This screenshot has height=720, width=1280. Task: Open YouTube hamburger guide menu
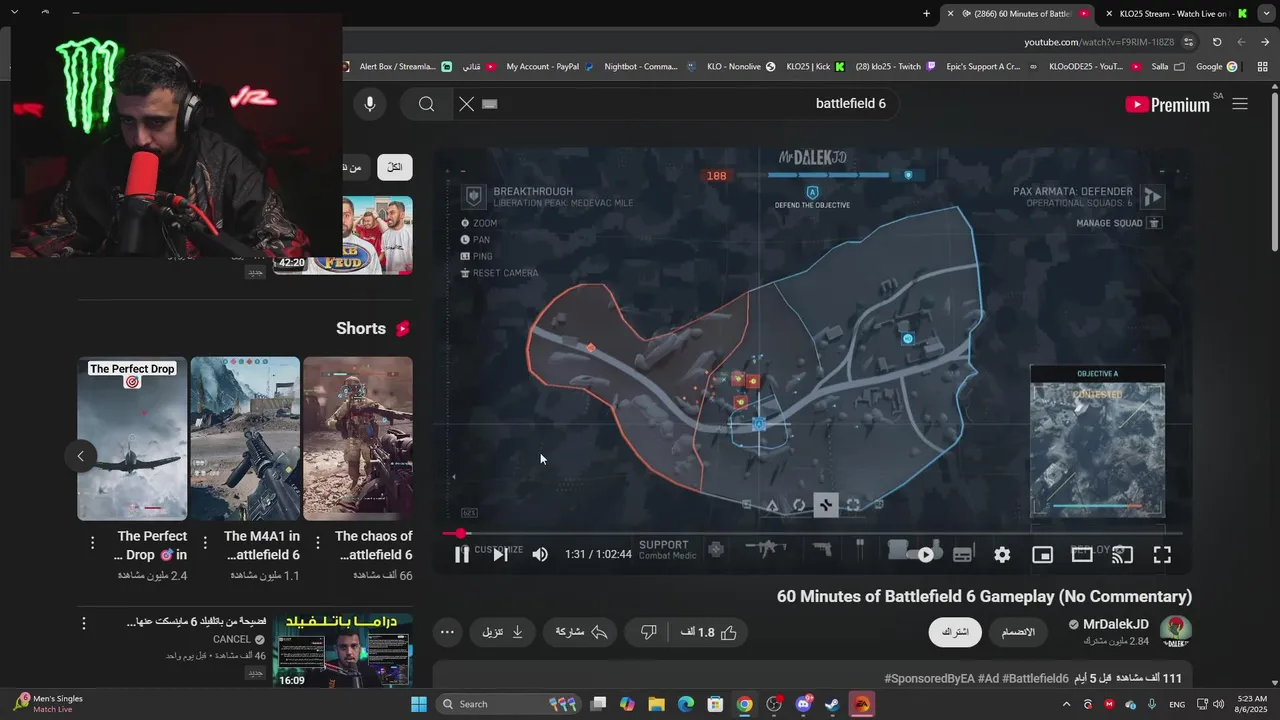point(1240,104)
